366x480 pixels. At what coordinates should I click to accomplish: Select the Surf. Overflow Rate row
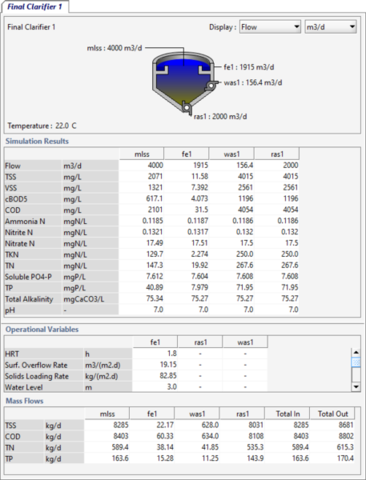(x=136, y=365)
